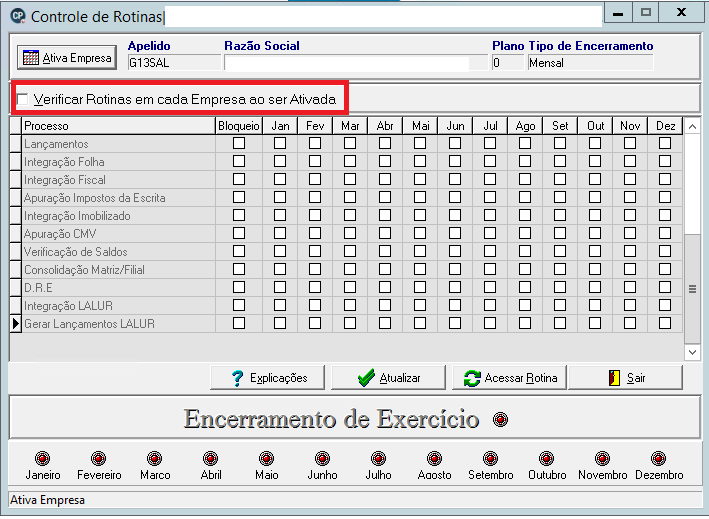
Task: Check Jan for Integração Folha row
Action: coord(280,161)
